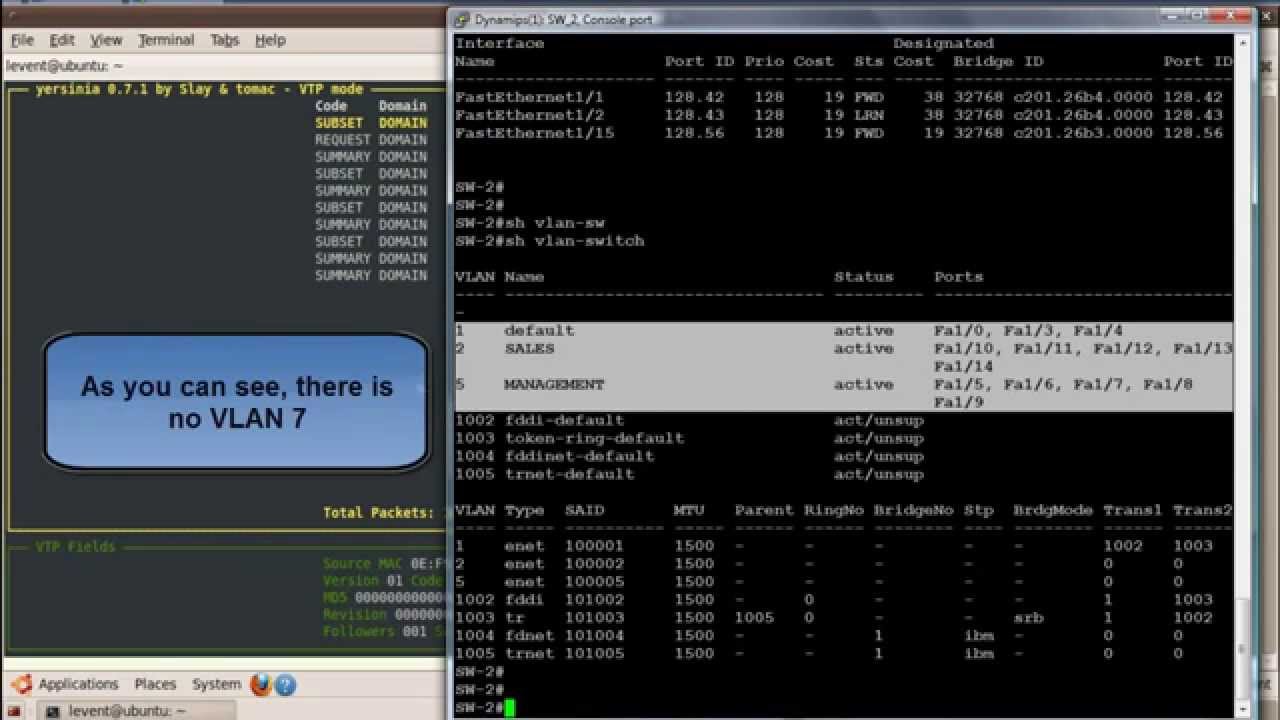Click the 'srb' bridge mode value
This screenshot has height=720, width=1280.
tap(1028, 618)
